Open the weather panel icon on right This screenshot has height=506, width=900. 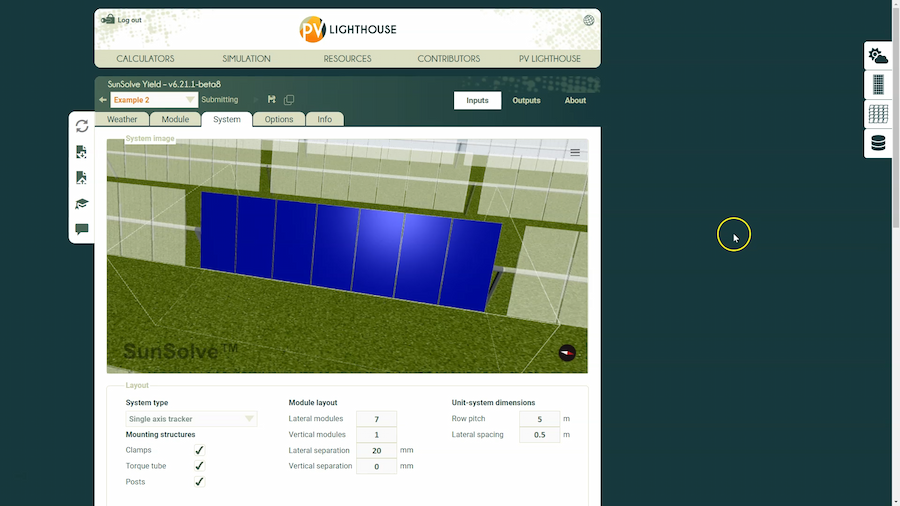point(878,56)
